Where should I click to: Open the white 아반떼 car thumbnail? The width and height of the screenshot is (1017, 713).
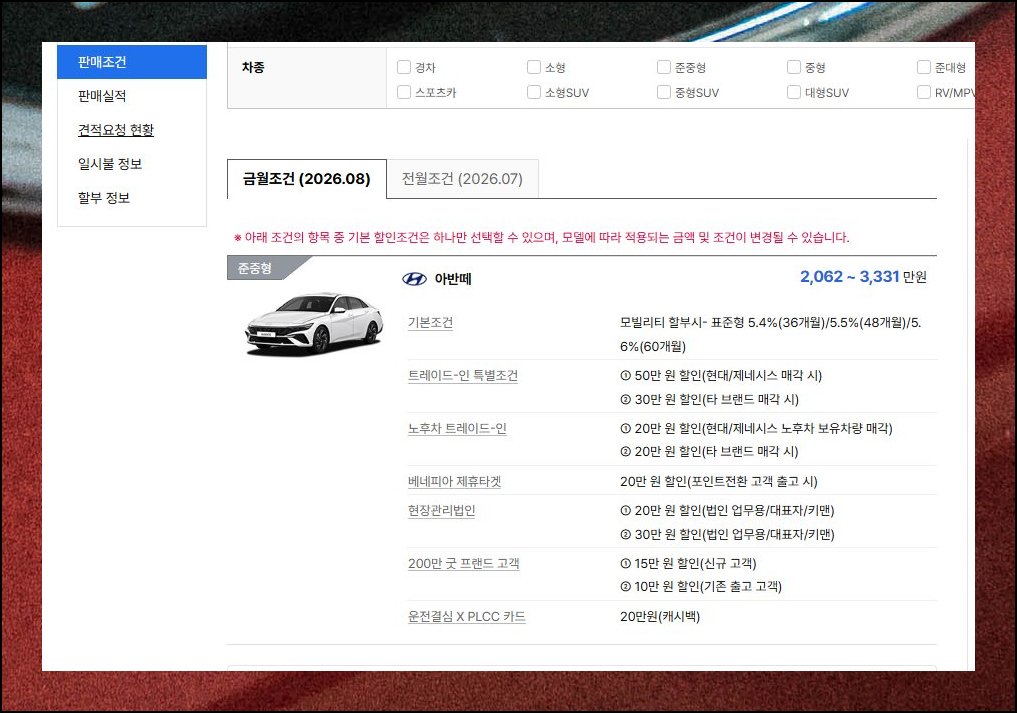pyautogui.click(x=314, y=323)
